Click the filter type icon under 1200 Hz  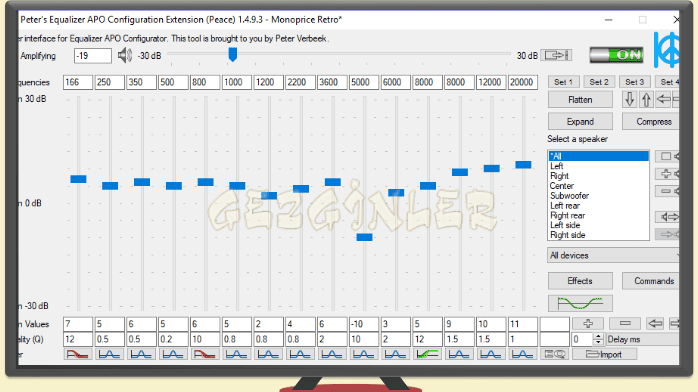[268, 355]
